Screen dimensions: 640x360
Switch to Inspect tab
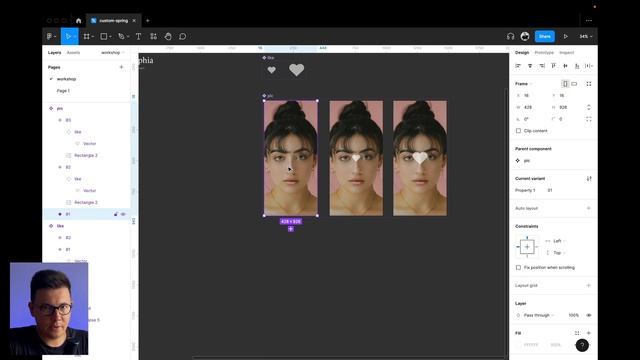tap(567, 53)
